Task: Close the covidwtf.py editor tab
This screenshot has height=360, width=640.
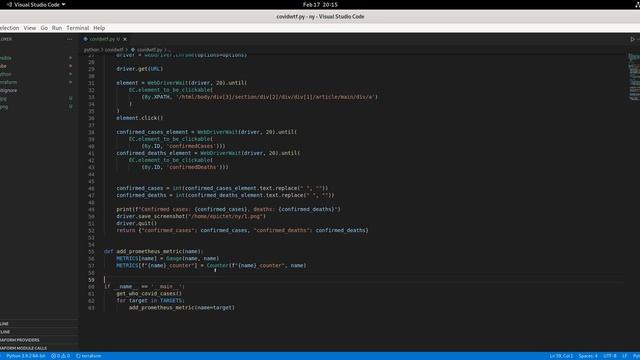Action: (x=125, y=39)
